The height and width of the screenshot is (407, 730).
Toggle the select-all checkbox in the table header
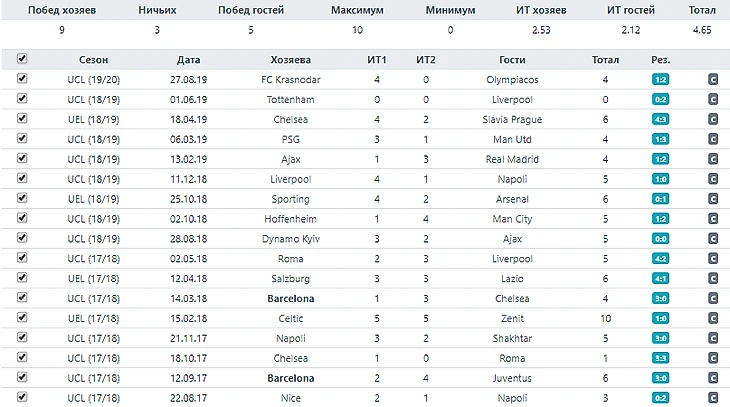tap(22, 59)
